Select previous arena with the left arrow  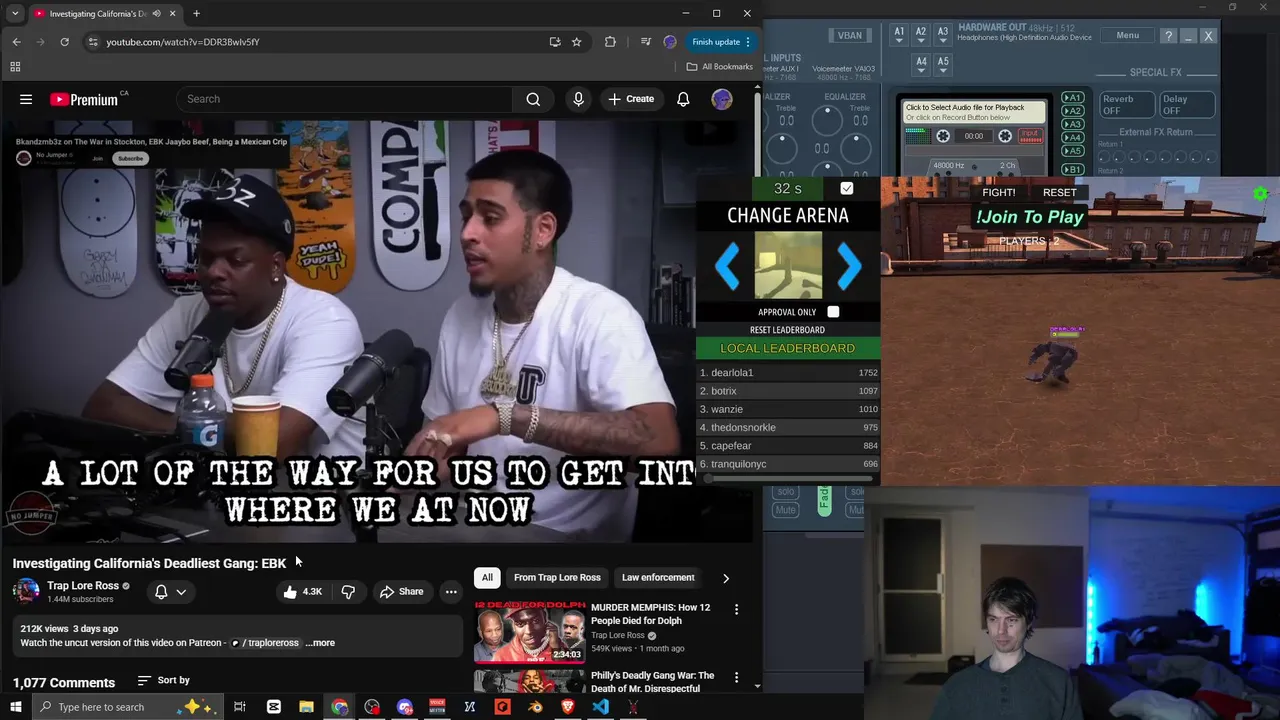coord(727,266)
